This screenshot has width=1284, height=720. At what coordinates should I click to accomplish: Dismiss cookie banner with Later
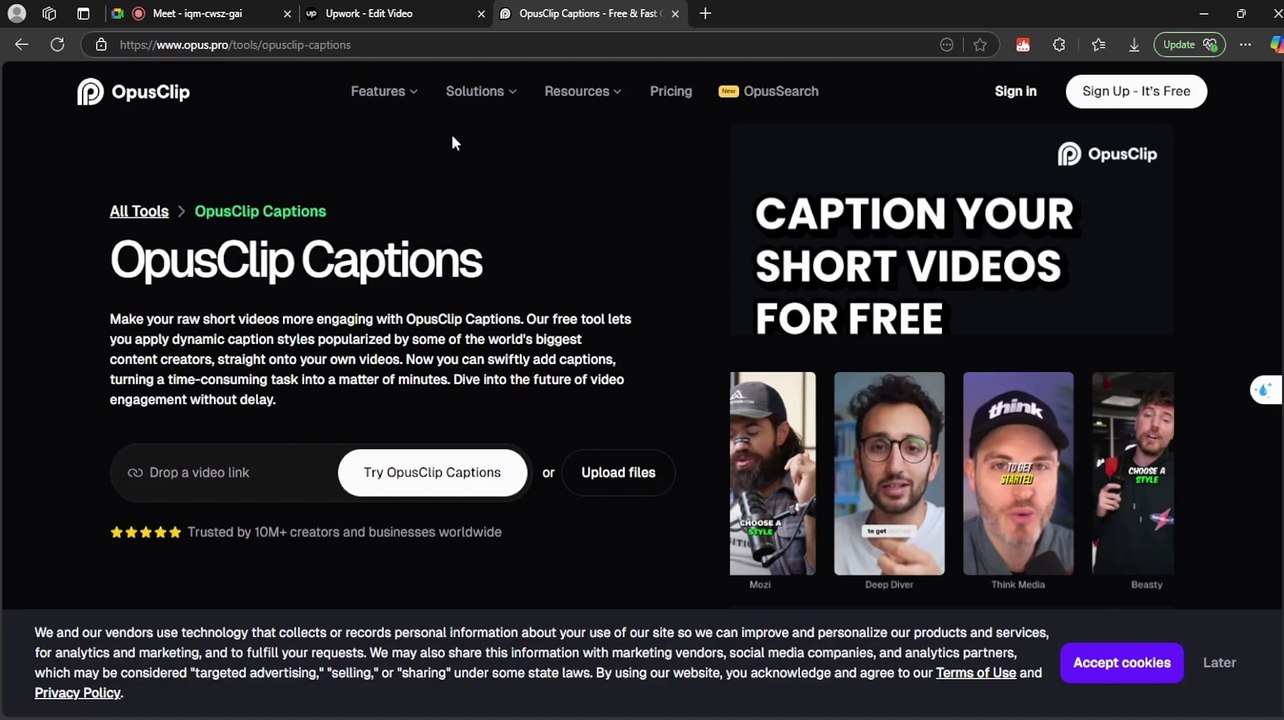(x=1219, y=663)
